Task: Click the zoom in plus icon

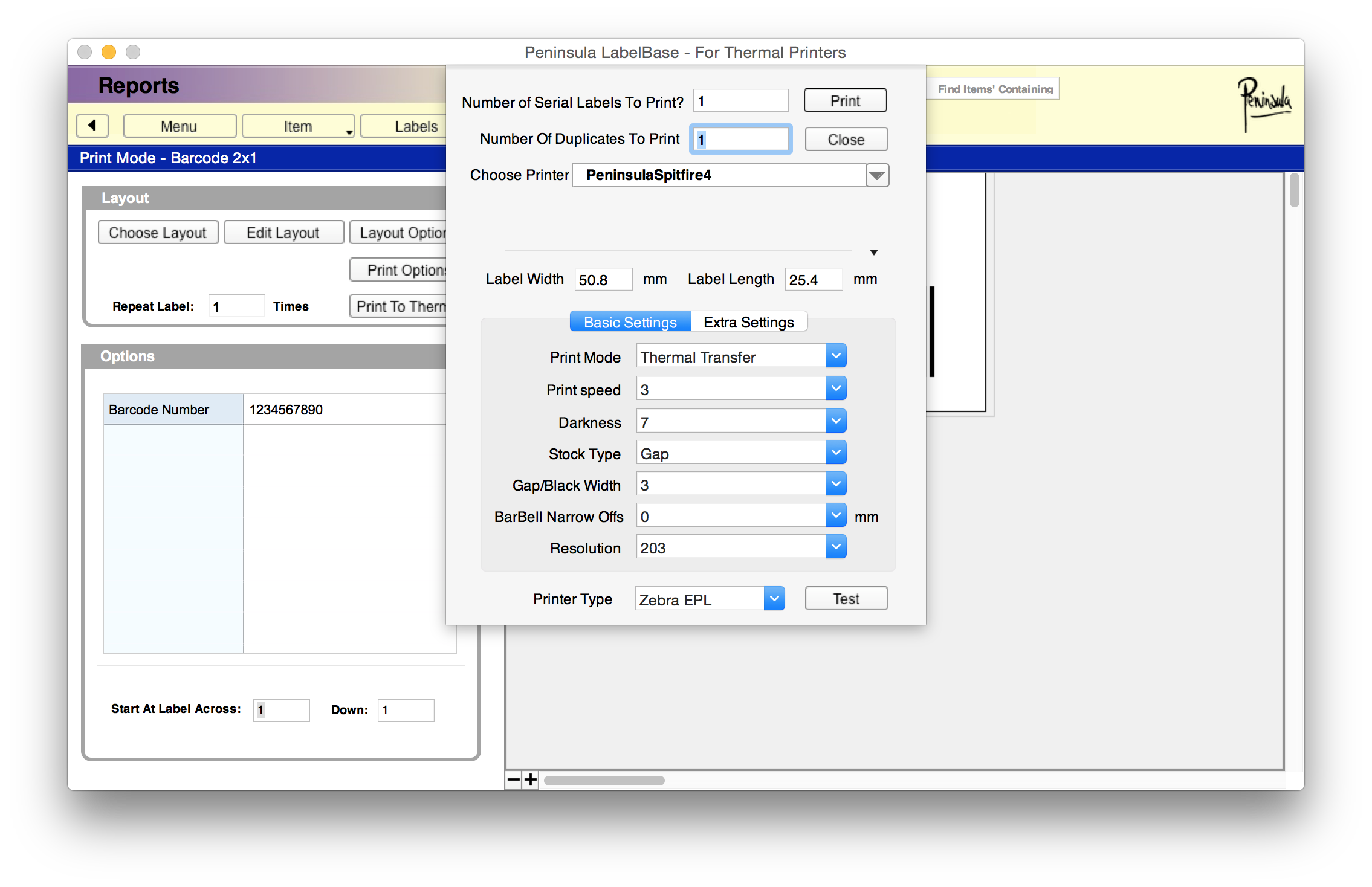Action: click(530, 779)
